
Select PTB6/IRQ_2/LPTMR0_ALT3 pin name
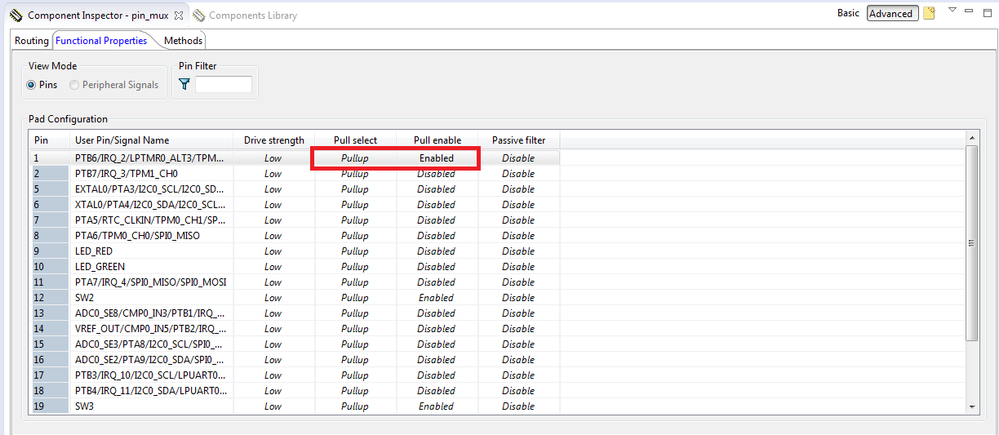click(x=150, y=158)
